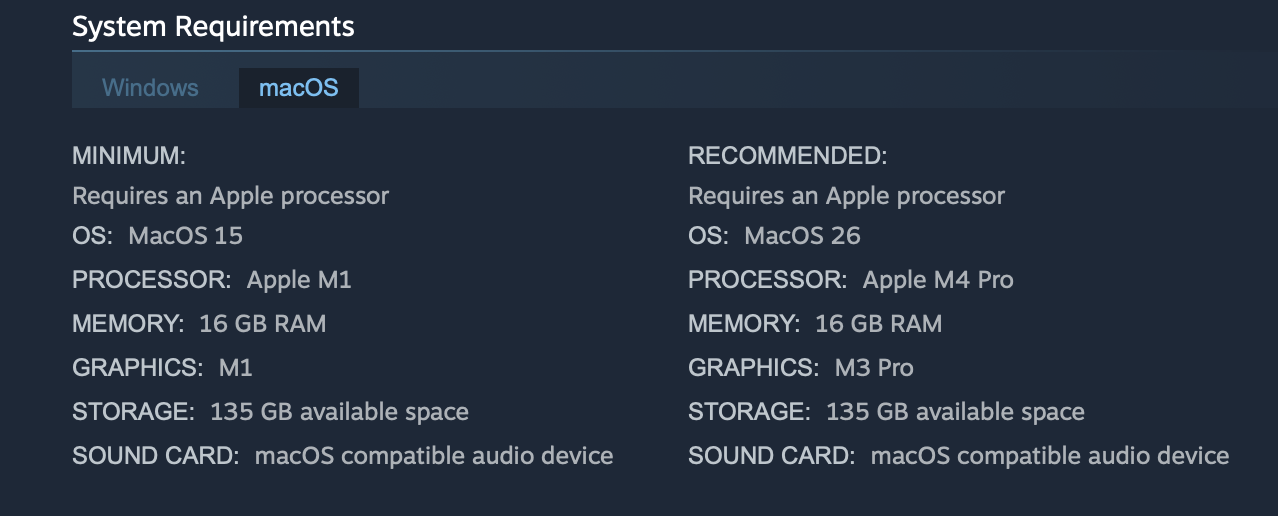Switch to the Windows requirements tab
This screenshot has width=1278, height=516.
pyautogui.click(x=150, y=88)
